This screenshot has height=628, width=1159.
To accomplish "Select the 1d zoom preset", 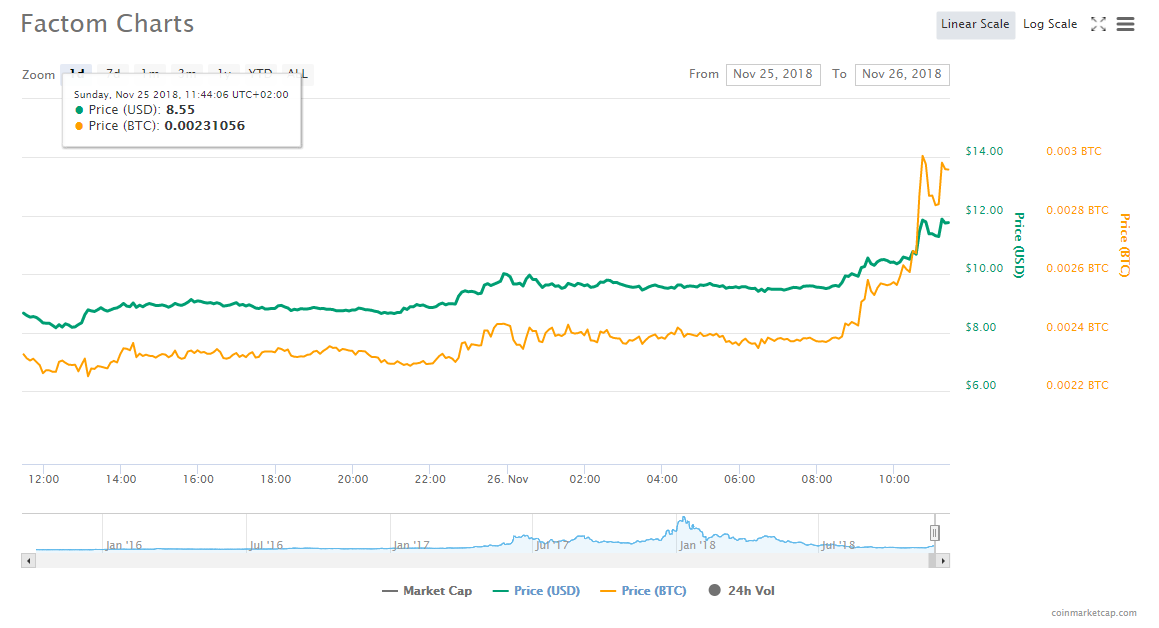I will click(x=77, y=74).
